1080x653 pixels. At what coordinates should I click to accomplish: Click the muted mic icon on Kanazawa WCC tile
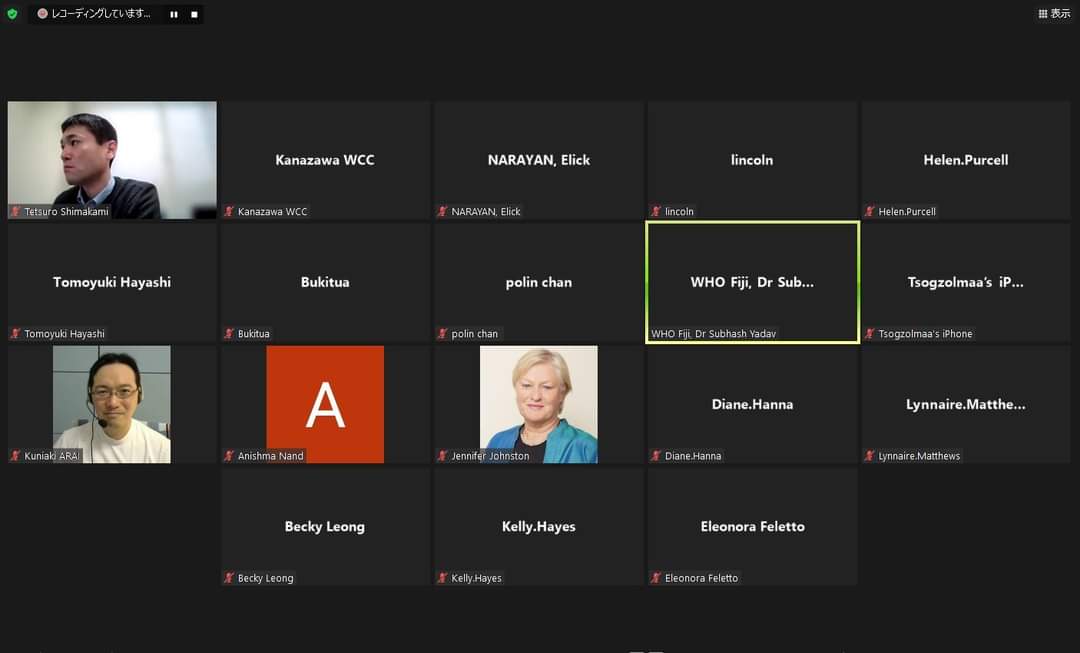click(x=229, y=212)
